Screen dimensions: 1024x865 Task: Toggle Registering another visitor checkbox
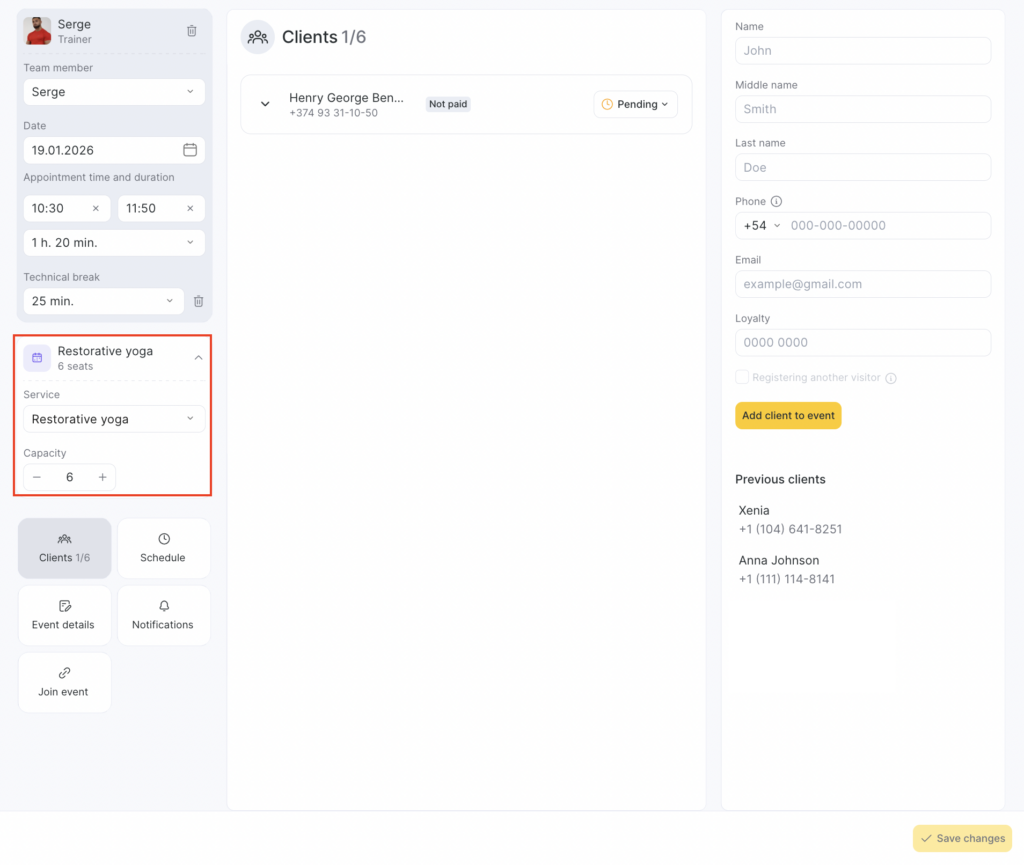coord(742,377)
